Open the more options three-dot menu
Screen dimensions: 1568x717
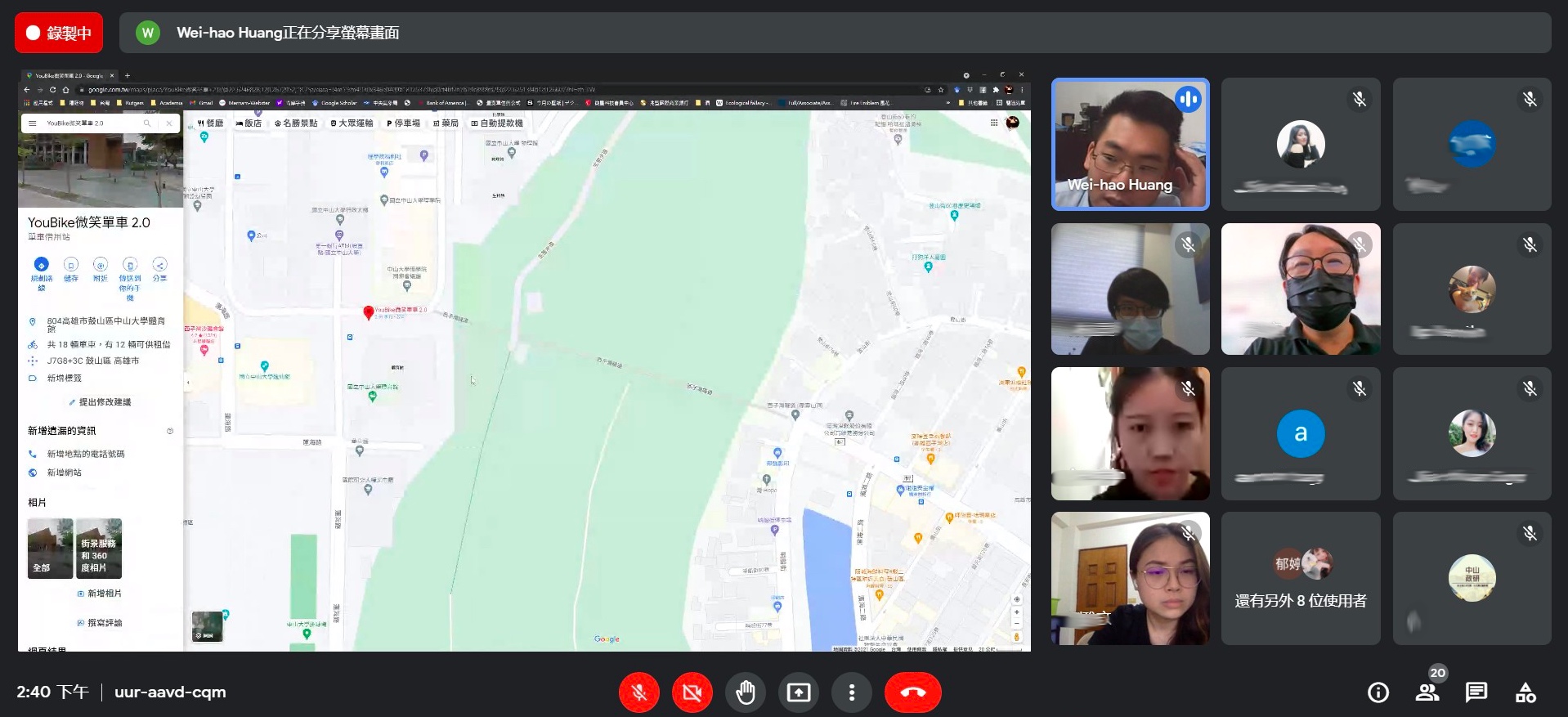(x=851, y=692)
